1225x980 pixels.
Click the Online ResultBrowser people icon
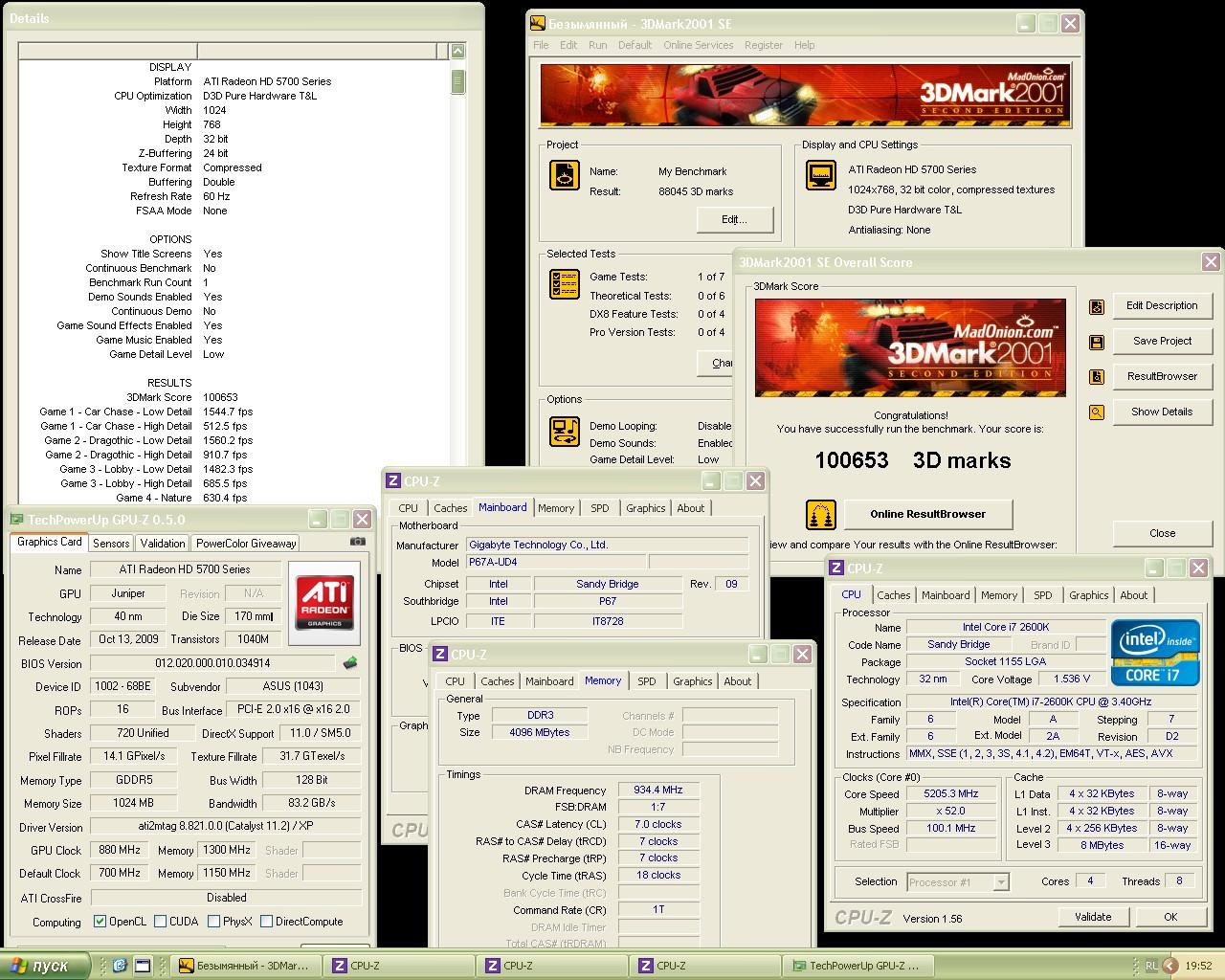[821, 514]
